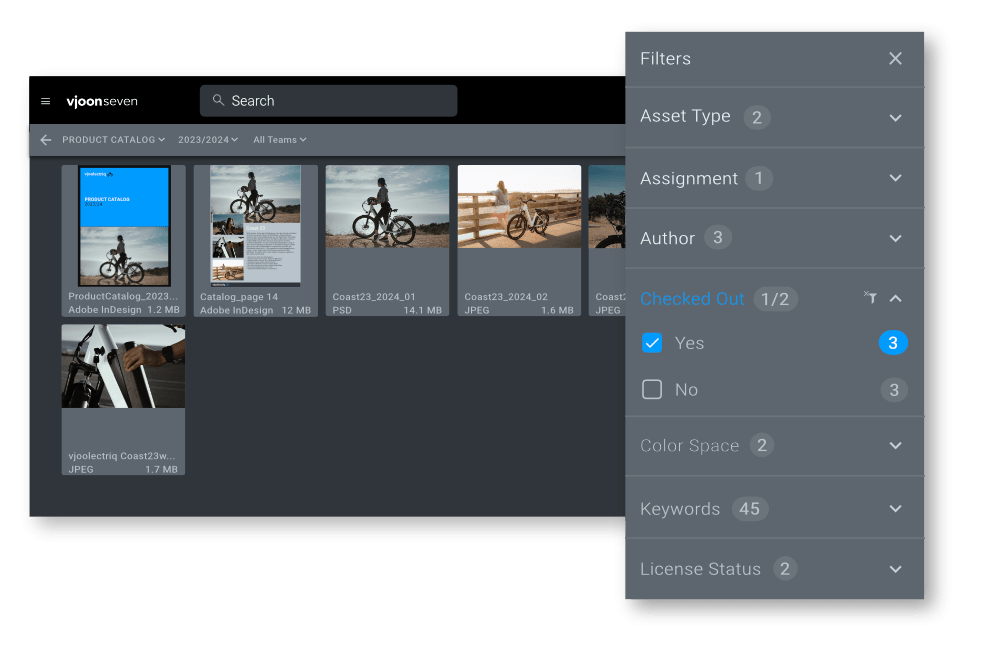Viewport: 1000px width, 667px height.
Task: Select the Catalog_page 14 thumbnail
Action: tap(256, 227)
